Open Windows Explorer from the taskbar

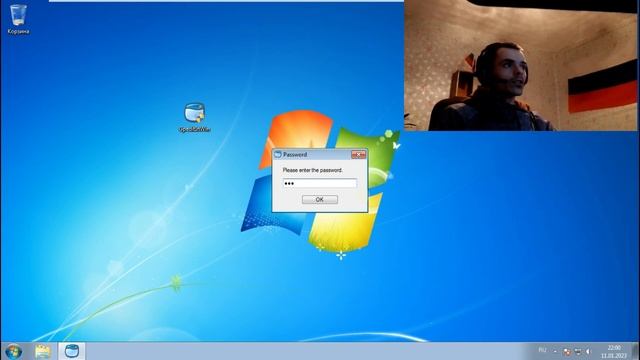click(x=42, y=351)
